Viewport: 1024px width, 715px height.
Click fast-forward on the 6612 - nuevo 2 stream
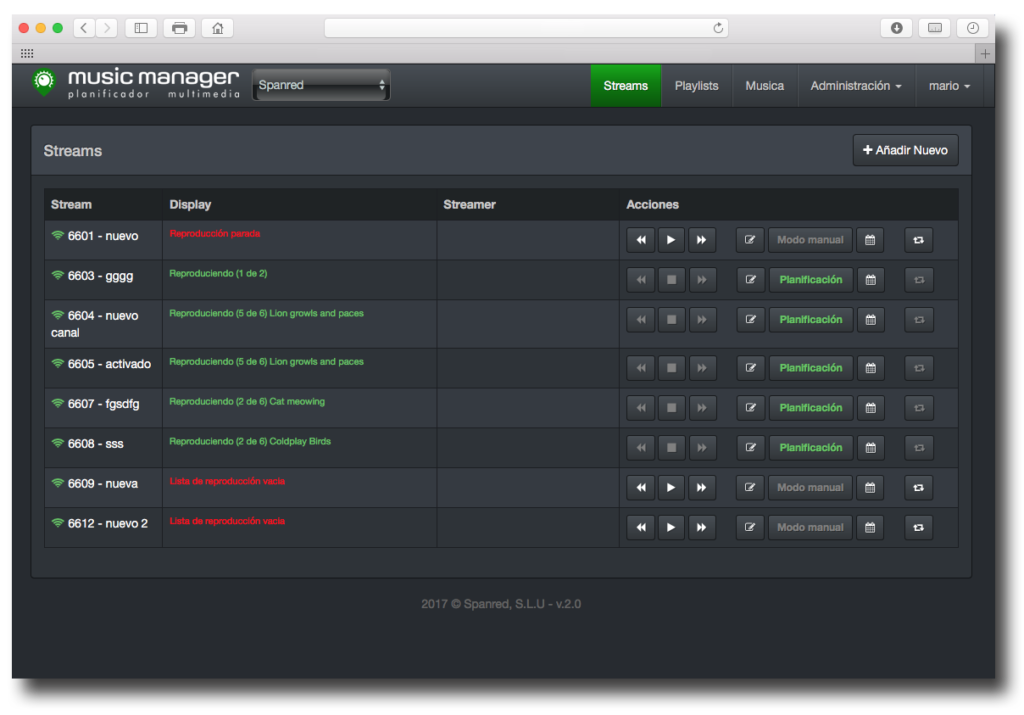coord(702,528)
